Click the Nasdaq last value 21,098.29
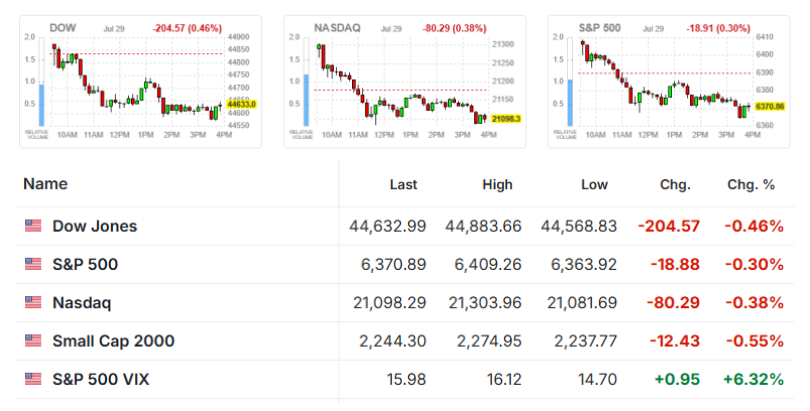 click(x=390, y=303)
